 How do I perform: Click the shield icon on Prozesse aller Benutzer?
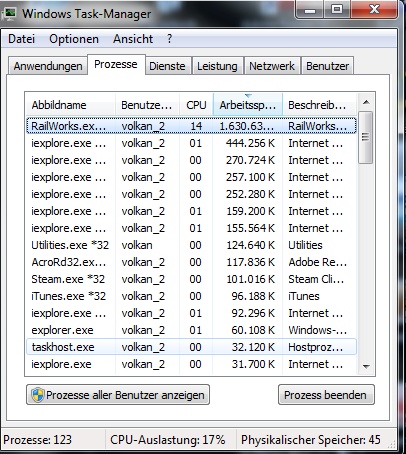38,395
